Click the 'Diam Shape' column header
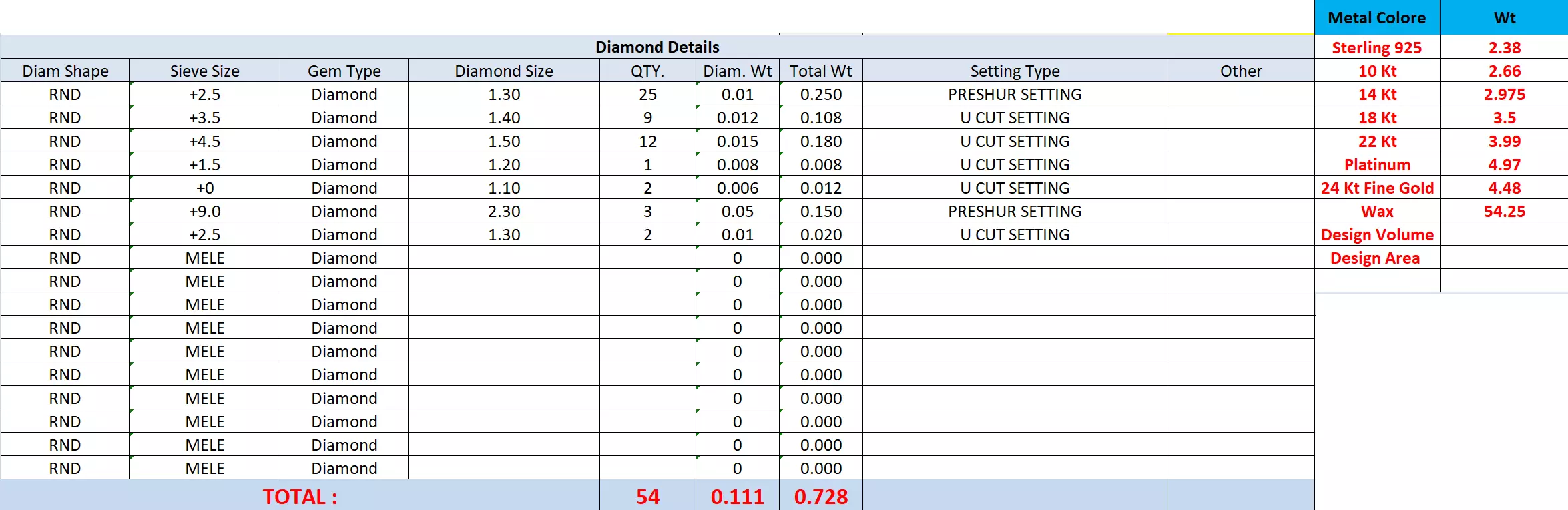 (65, 71)
